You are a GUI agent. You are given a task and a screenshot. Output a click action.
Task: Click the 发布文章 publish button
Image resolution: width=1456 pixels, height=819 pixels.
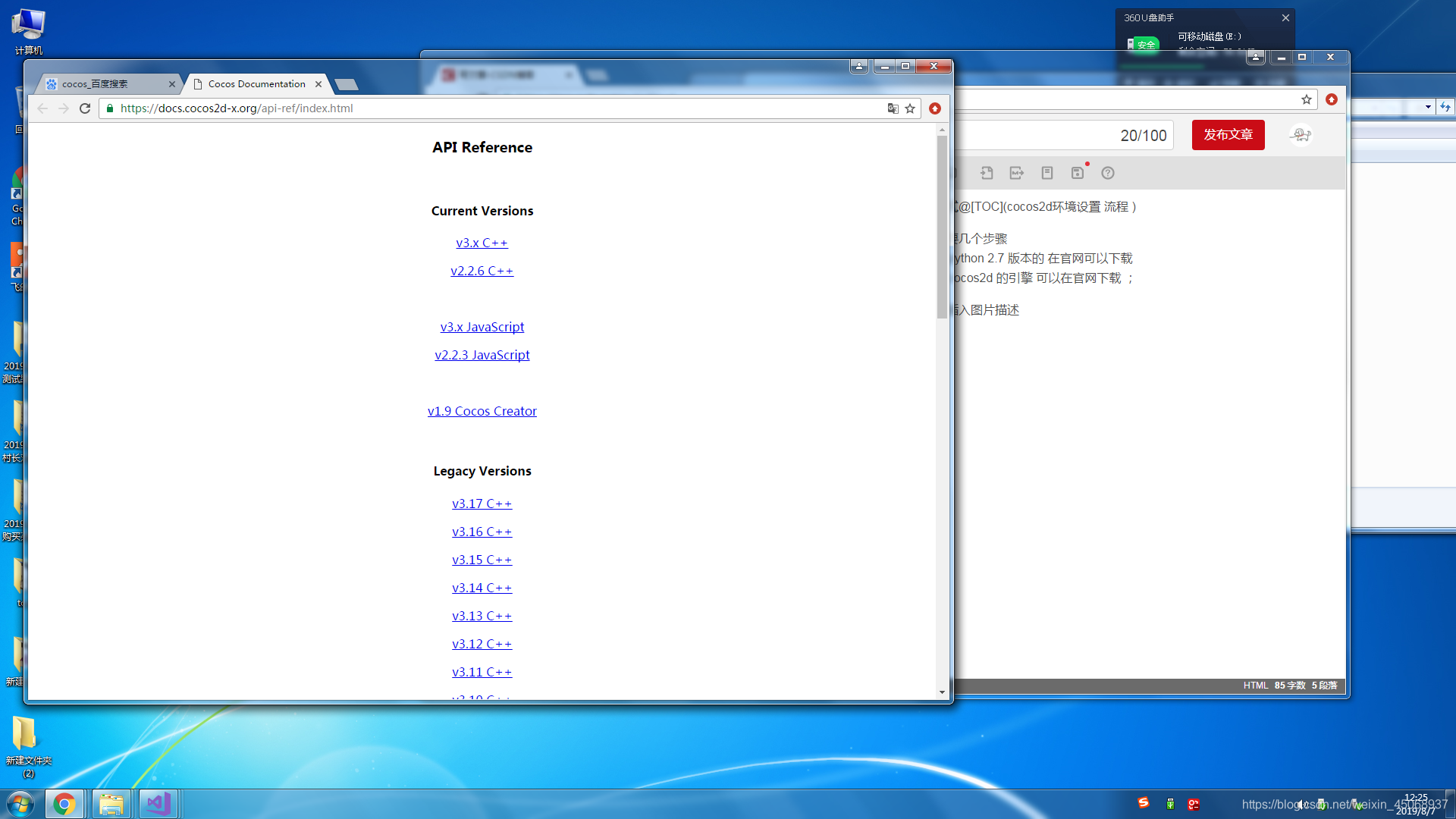[x=1228, y=135]
